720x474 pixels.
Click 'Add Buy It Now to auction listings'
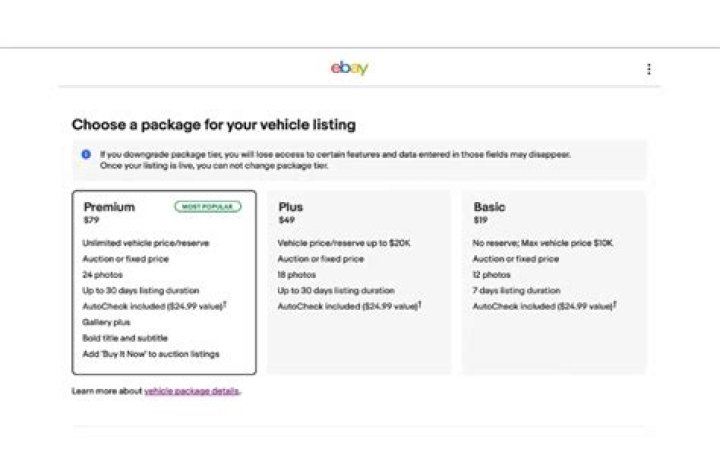pyautogui.click(x=151, y=354)
